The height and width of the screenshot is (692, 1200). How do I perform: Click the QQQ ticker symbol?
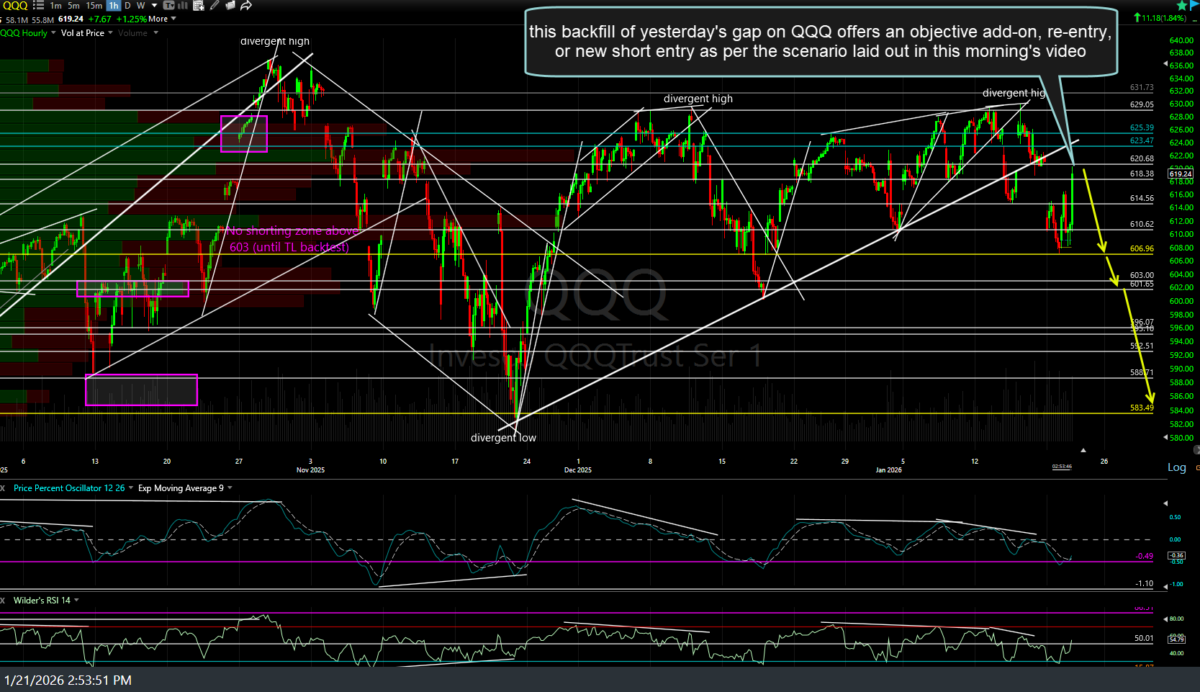click(x=14, y=5)
